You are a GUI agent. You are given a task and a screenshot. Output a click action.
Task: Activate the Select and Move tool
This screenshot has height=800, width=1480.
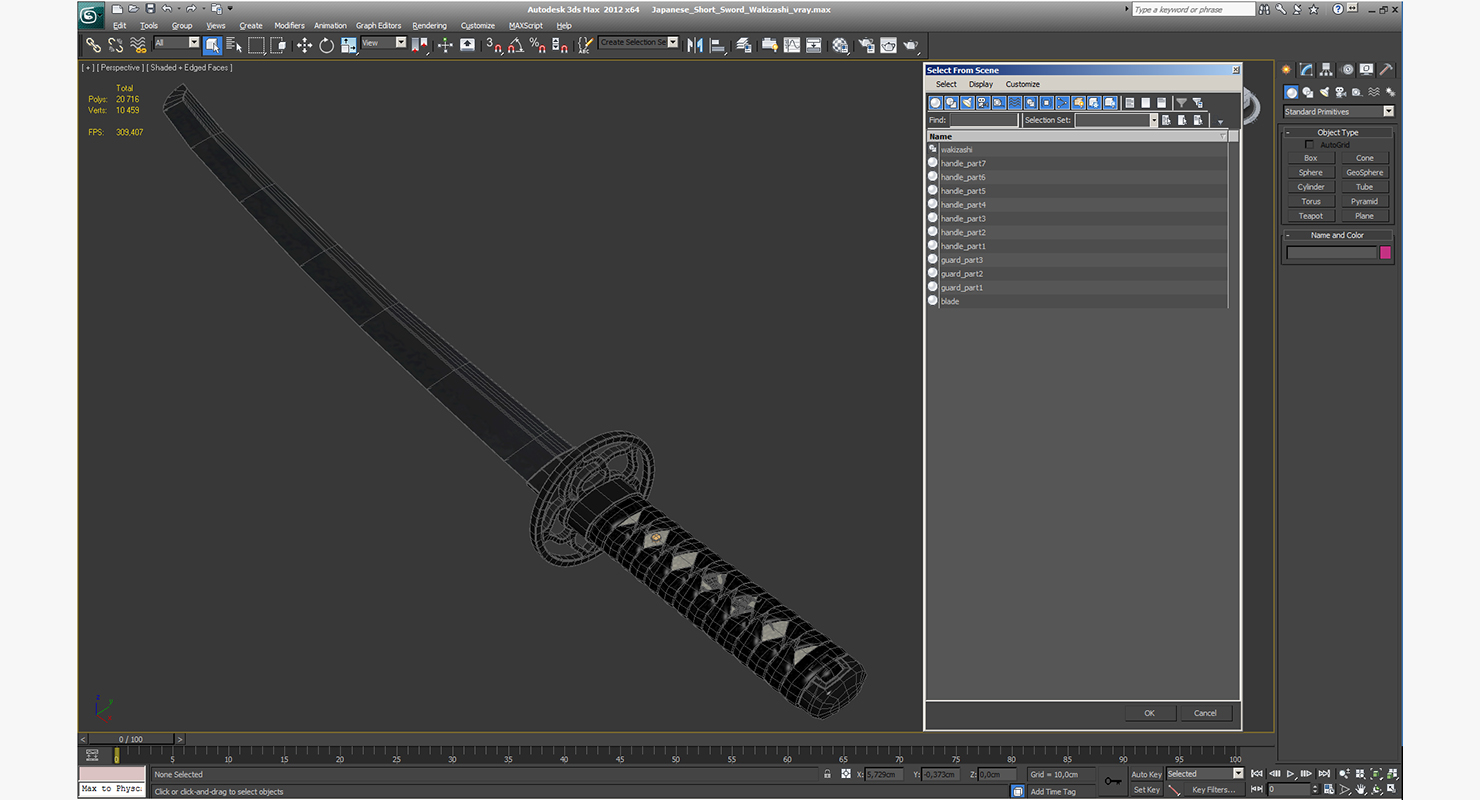(304, 45)
